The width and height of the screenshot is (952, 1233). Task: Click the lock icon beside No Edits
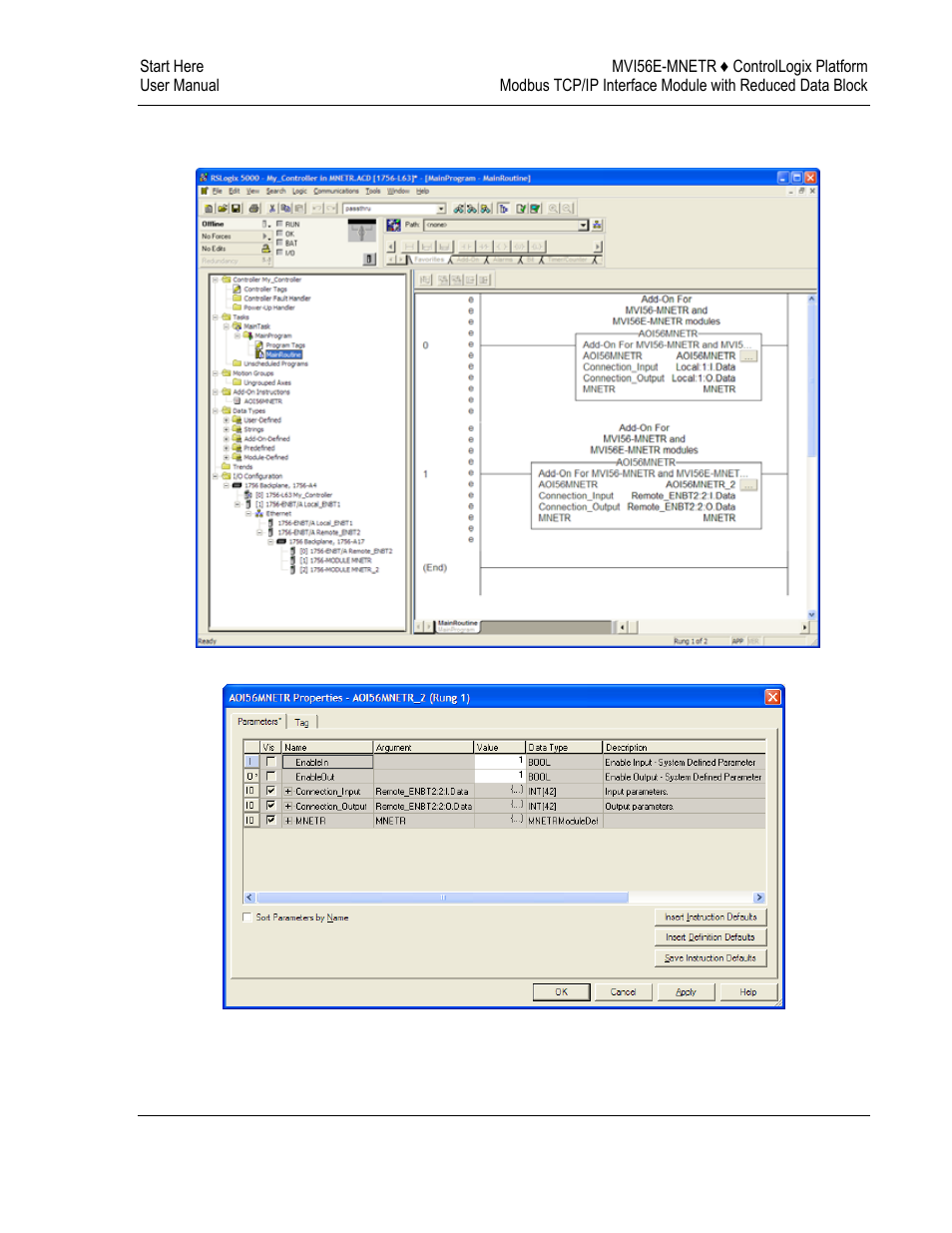(265, 248)
